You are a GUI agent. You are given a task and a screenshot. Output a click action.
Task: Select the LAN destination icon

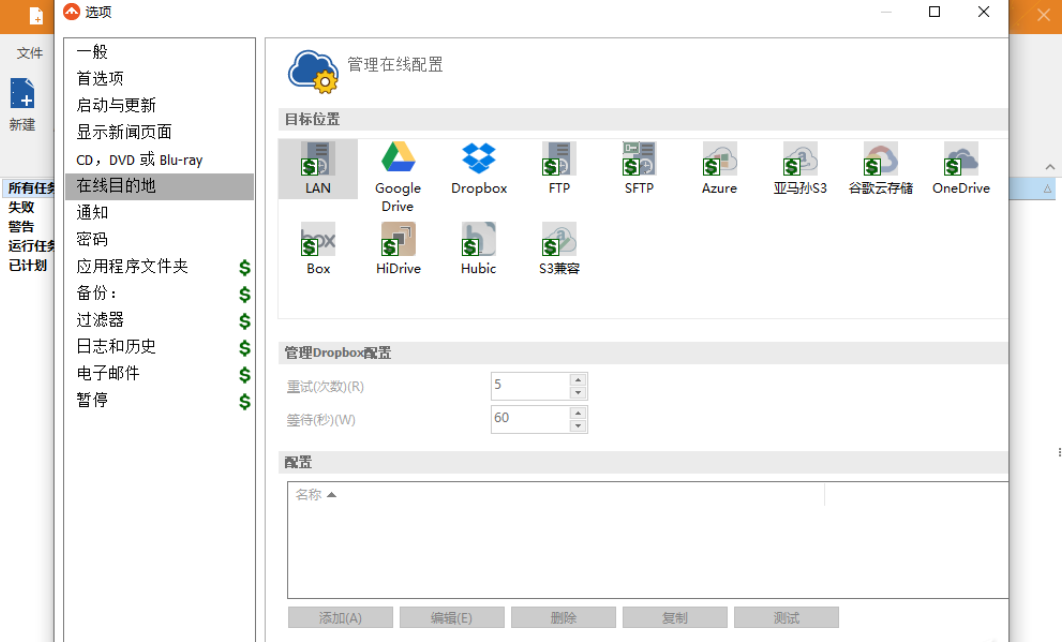(317, 158)
